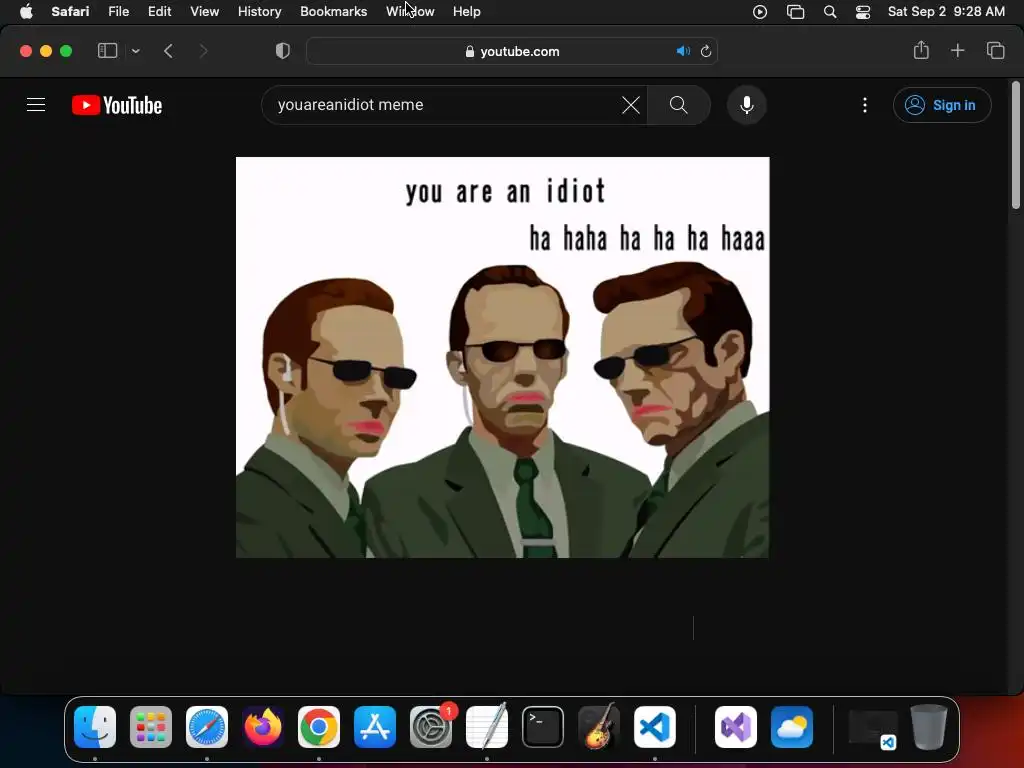Open TextEdit from the Dock

tap(487, 726)
